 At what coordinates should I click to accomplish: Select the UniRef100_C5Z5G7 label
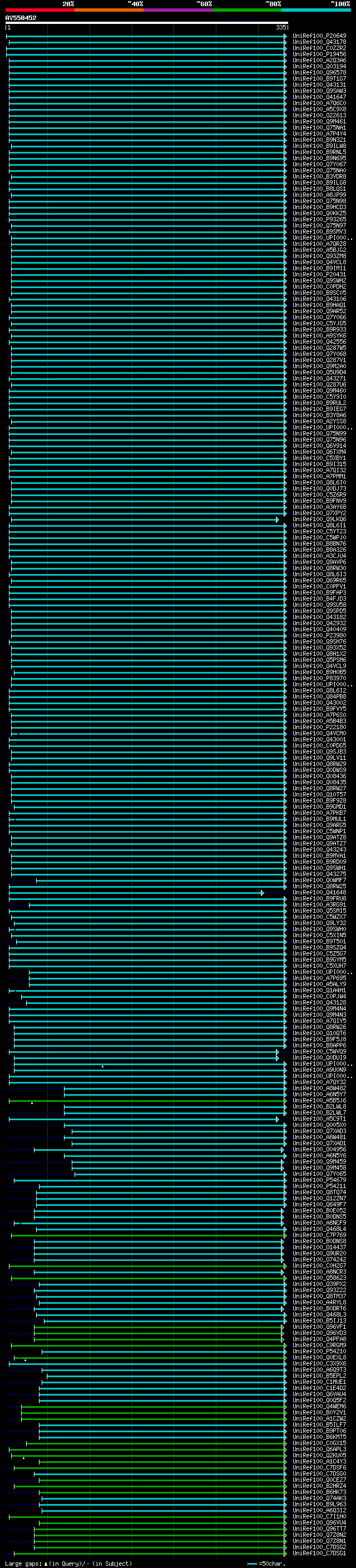319,953
